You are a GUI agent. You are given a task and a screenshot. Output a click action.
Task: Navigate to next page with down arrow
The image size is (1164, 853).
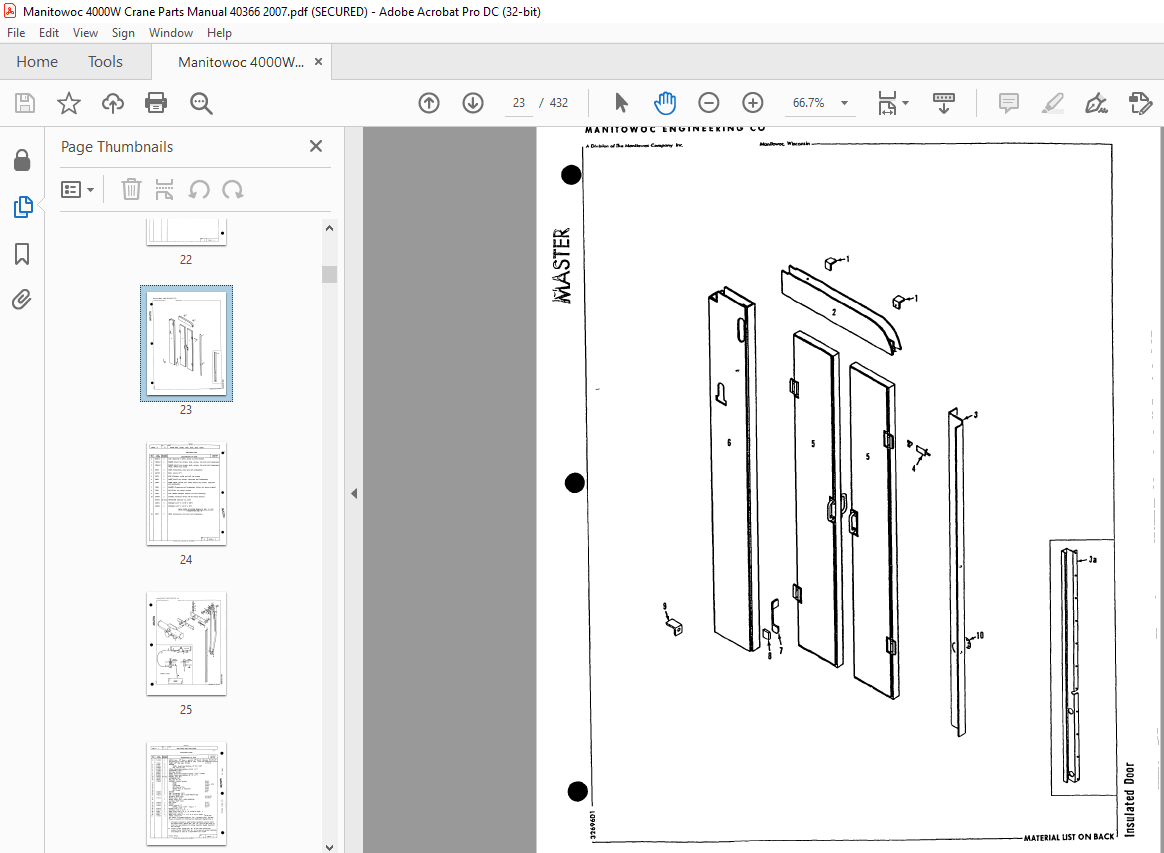472,102
